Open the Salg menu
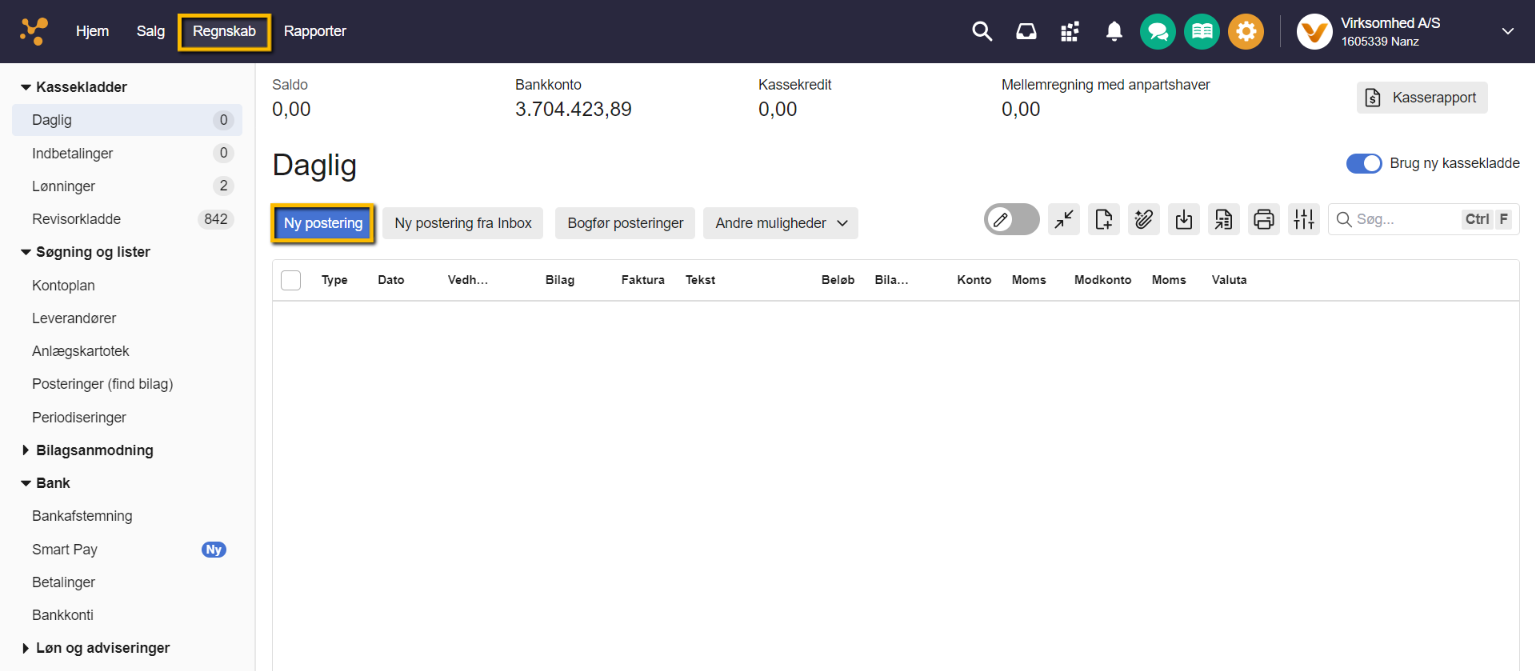Viewport: 1535px width, 671px height. [x=151, y=31]
